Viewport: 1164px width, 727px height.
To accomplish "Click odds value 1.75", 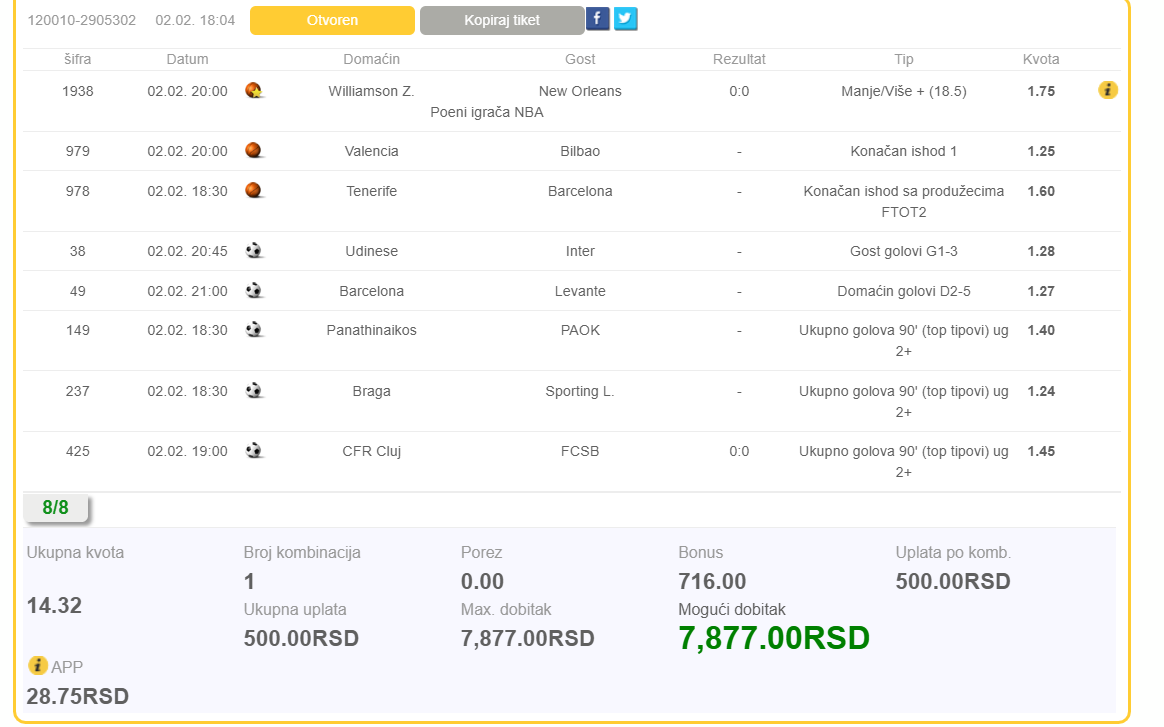I will point(1041,91).
